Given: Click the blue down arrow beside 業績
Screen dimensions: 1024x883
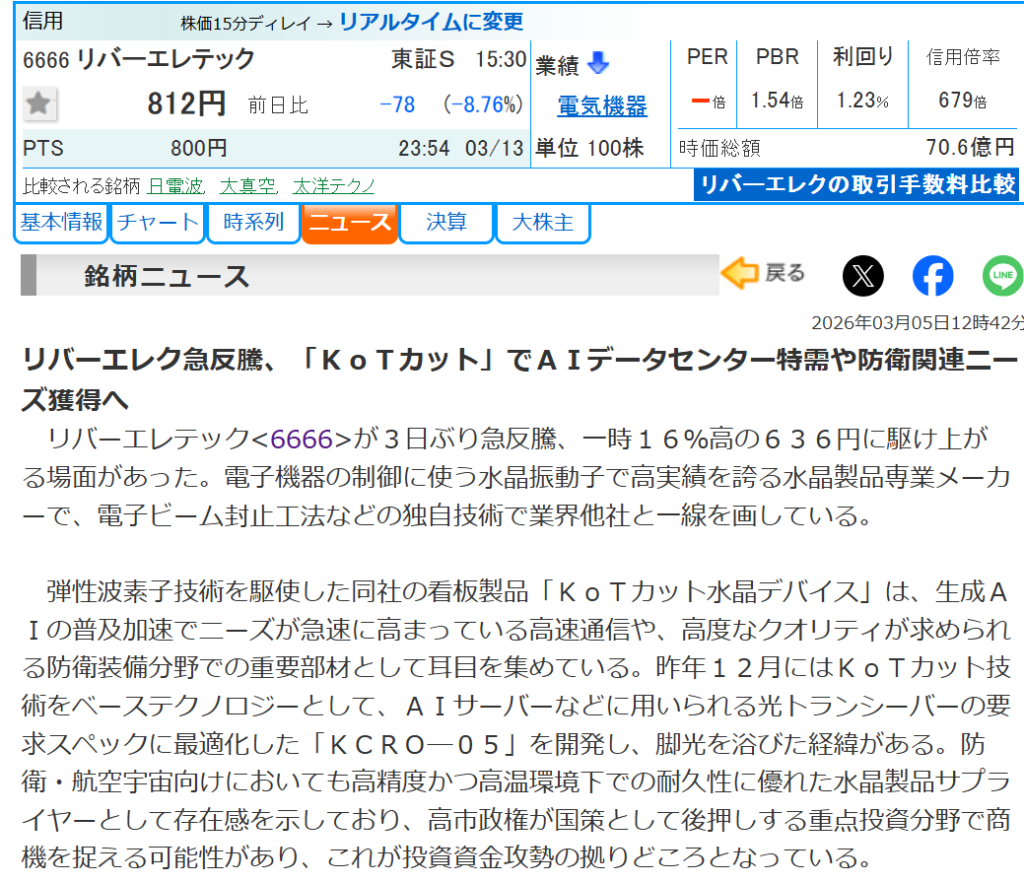Looking at the screenshot, I should pos(598,64).
